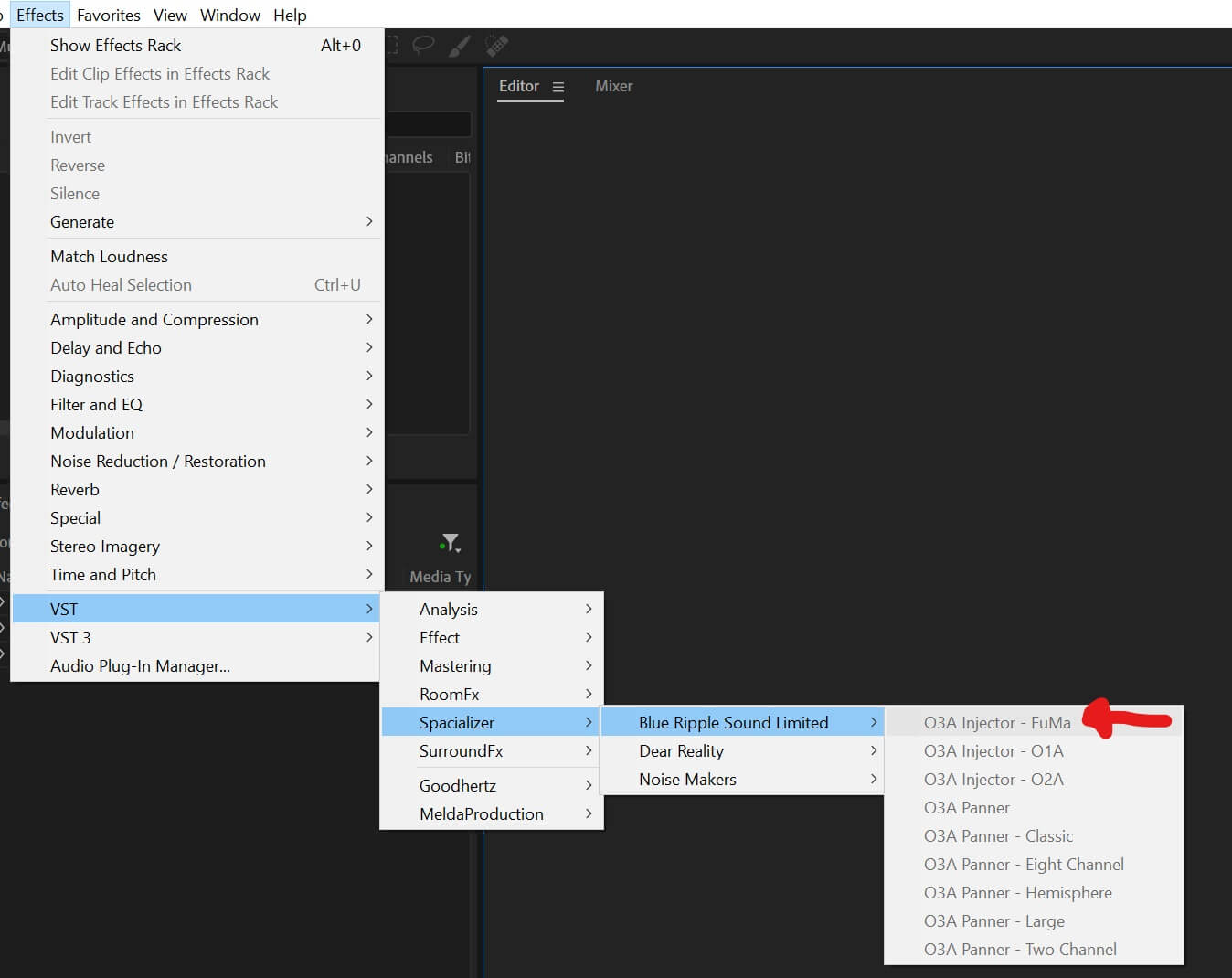Select Show Effects Rack
This screenshot has width=1232, height=978.
tap(196, 45)
